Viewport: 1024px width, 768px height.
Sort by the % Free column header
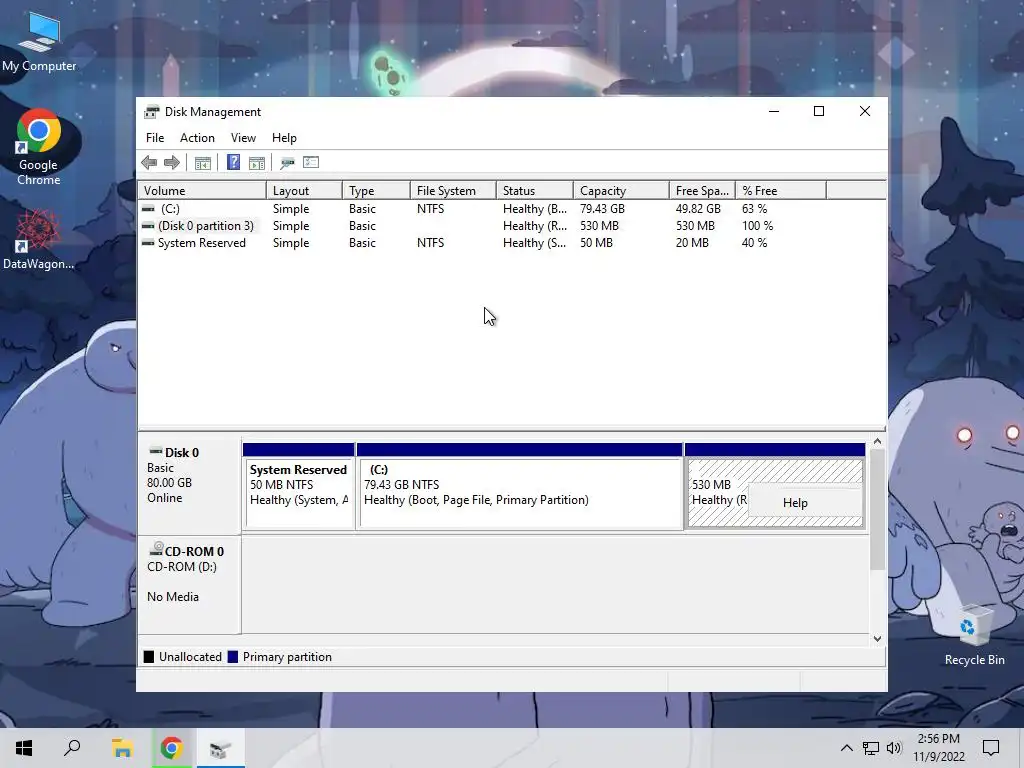coord(781,191)
